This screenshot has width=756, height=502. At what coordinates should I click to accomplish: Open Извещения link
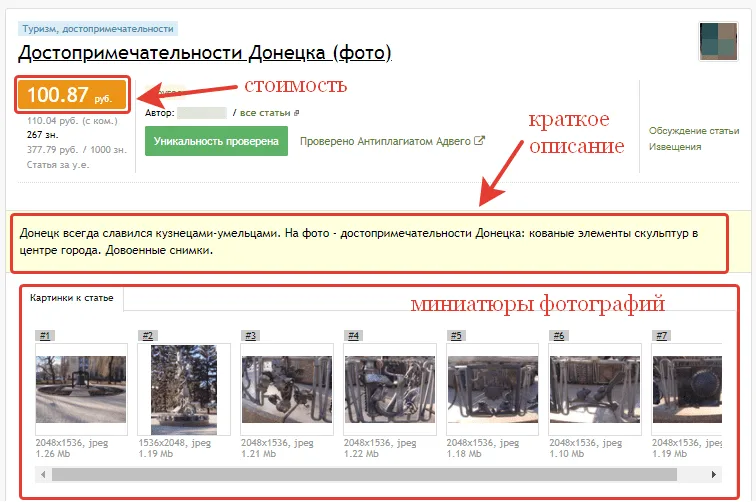click(x=675, y=147)
